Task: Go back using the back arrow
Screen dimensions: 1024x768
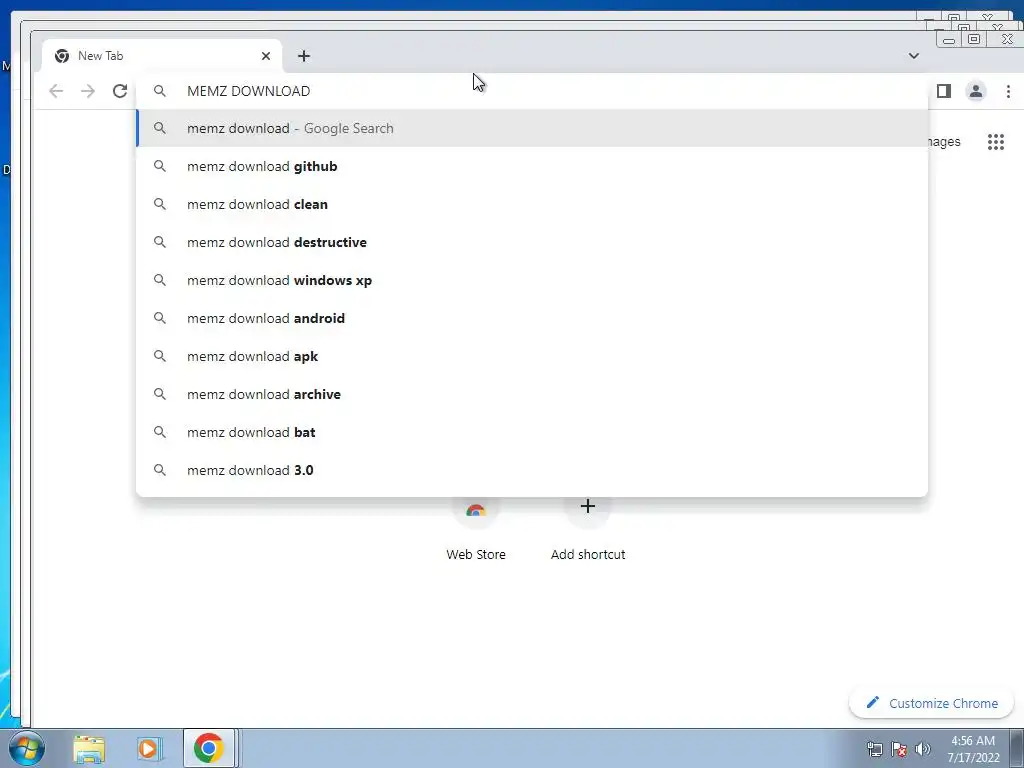Action: coord(56,91)
